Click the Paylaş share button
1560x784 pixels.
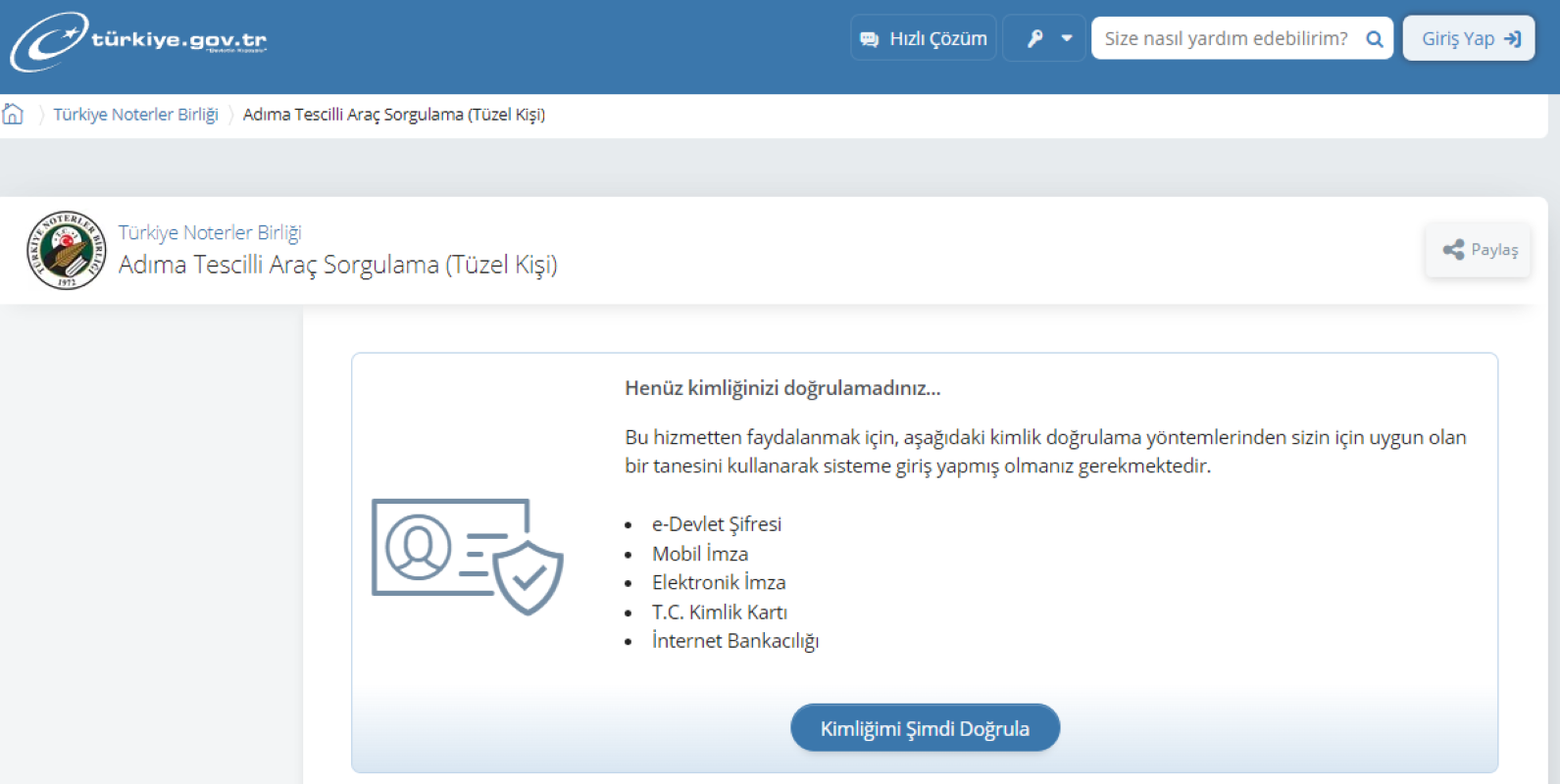click(x=1479, y=250)
